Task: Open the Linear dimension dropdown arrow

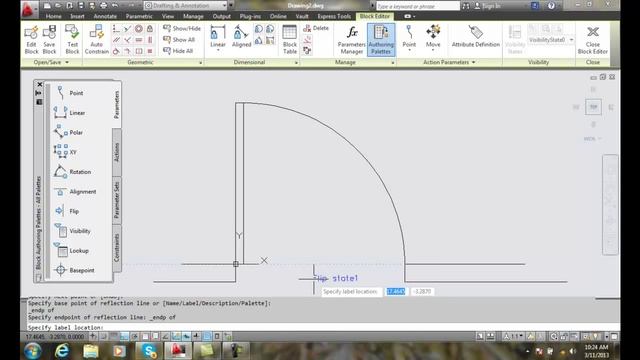Action: pyautogui.click(x=218, y=51)
